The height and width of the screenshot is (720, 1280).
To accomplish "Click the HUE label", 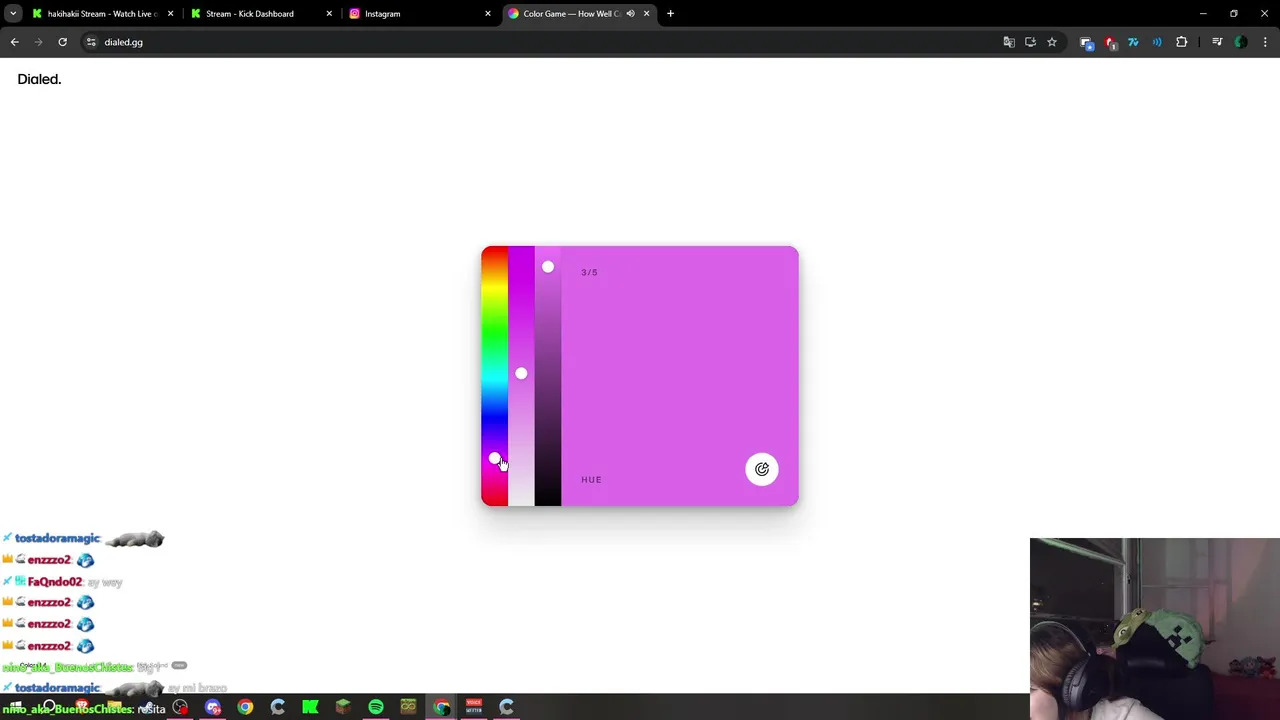I will 591,480.
